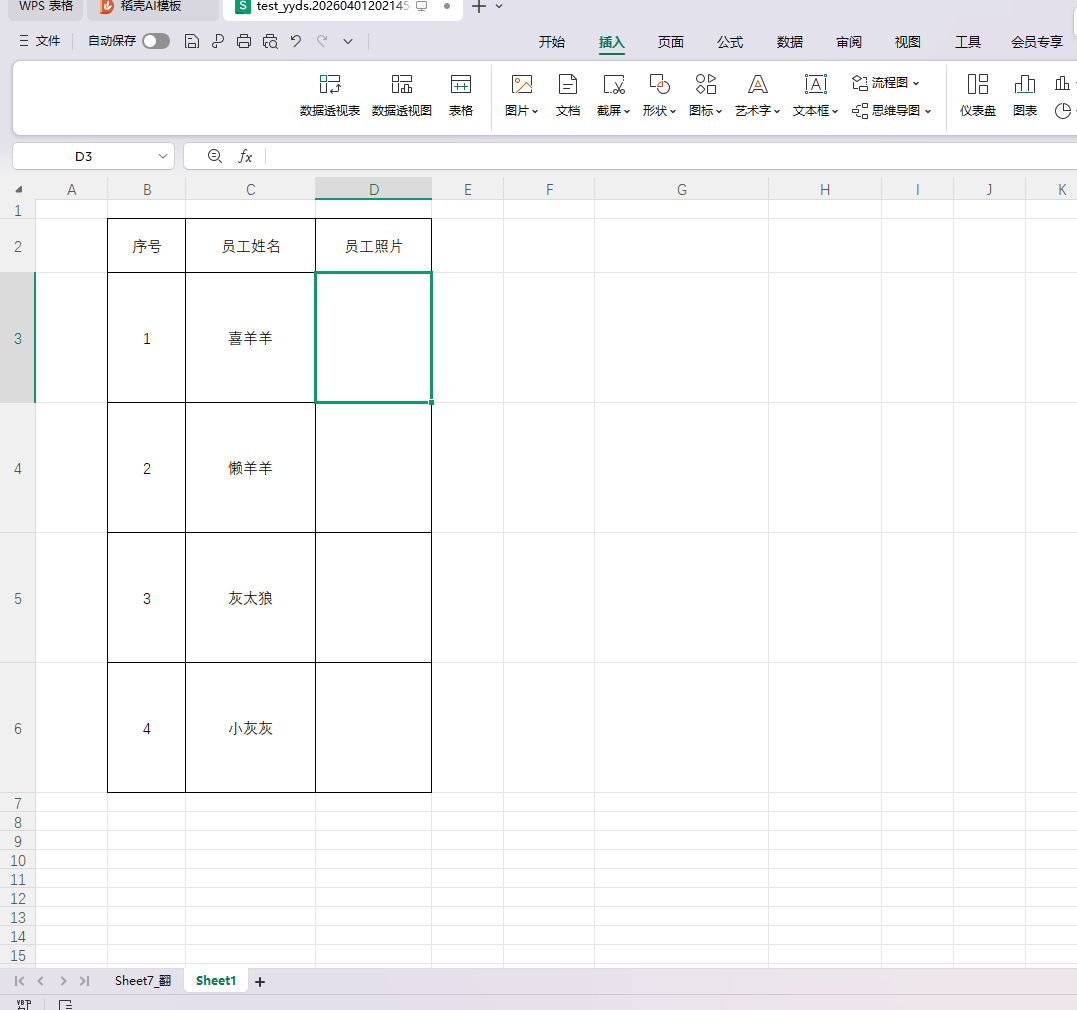
Task: Switch to the Sheet1 sheet tab
Action: (x=216, y=981)
